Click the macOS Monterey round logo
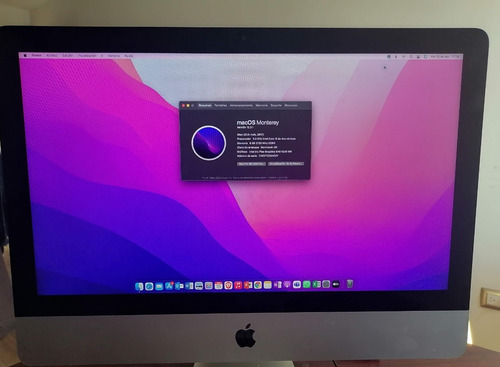The height and width of the screenshot is (367, 500). click(209, 143)
